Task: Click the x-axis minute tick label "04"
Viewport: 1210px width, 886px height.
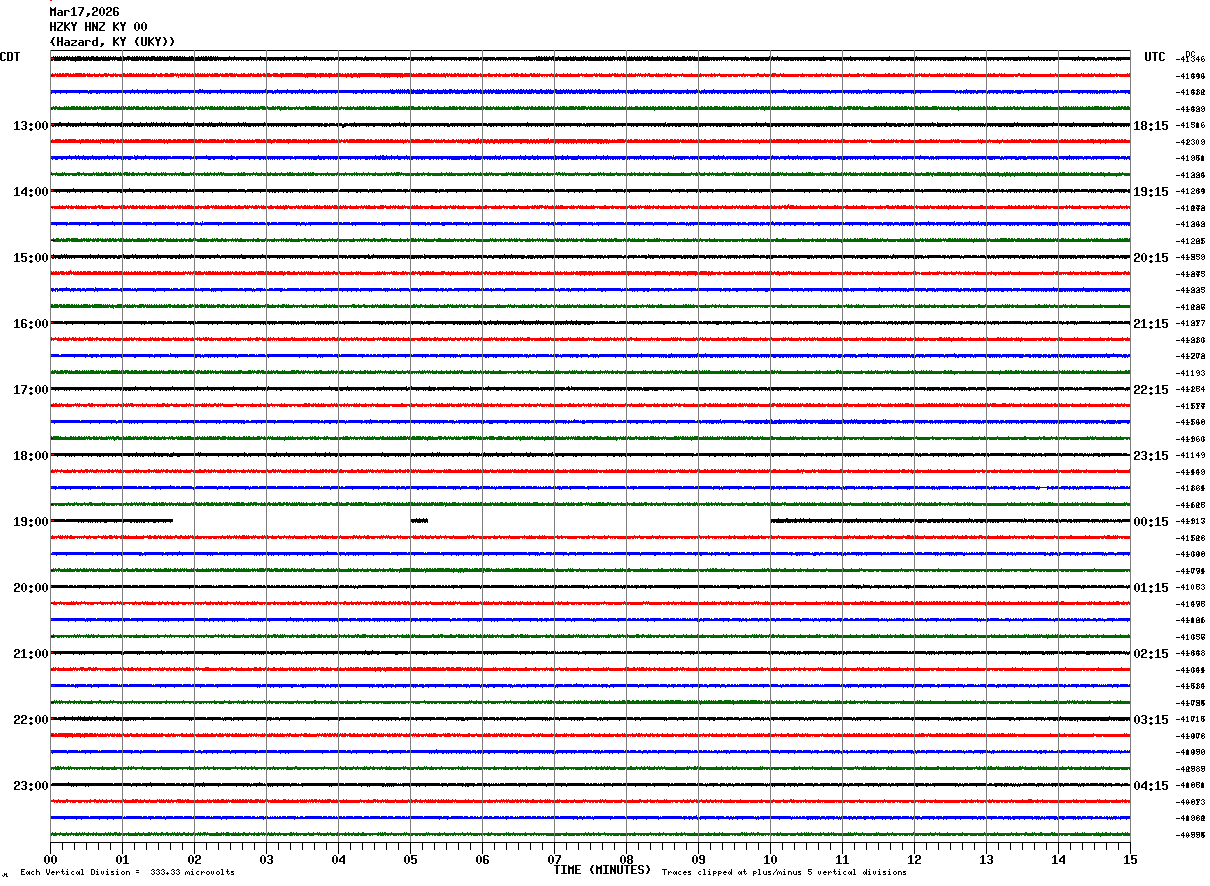Action: click(x=338, y=860)
